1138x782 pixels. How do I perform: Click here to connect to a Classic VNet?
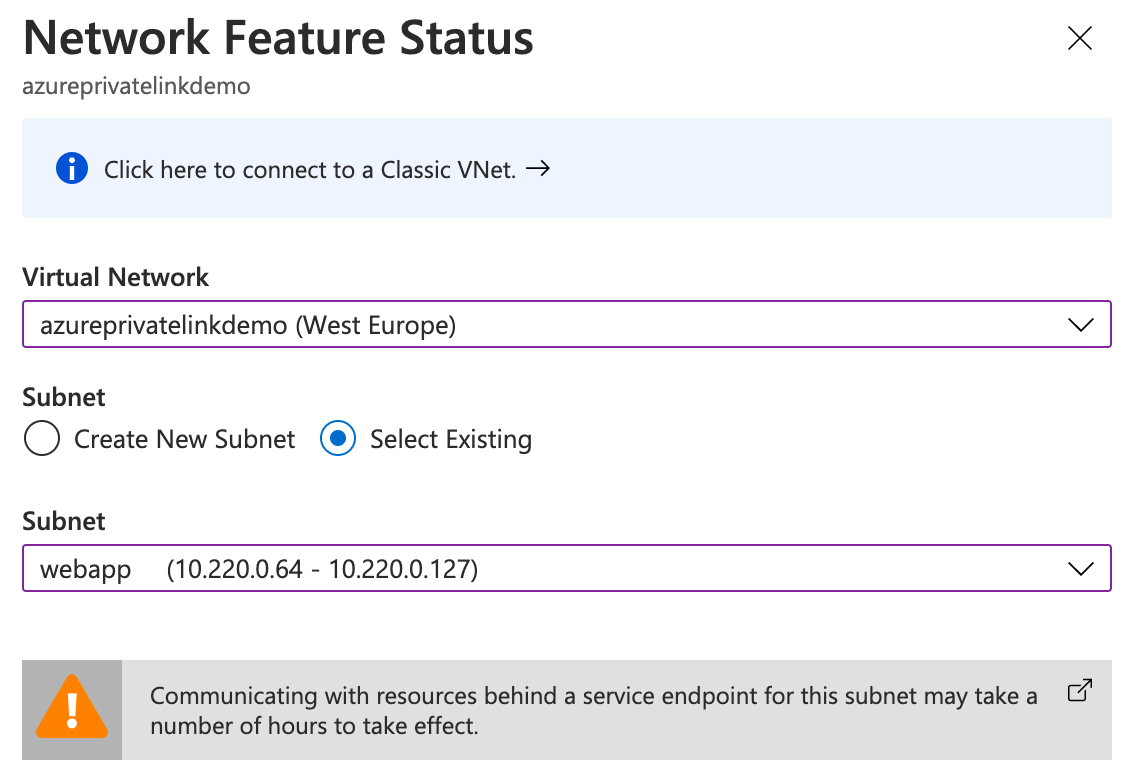(311, 168)
